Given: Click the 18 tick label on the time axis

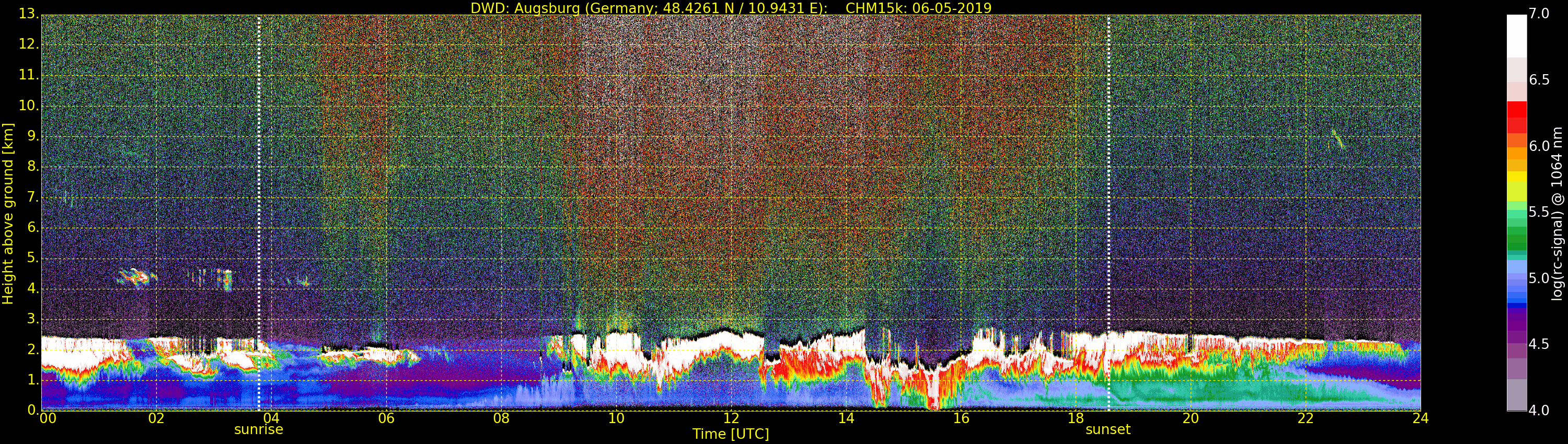Looking at the screenshot, I should [x=1076, y=418].
